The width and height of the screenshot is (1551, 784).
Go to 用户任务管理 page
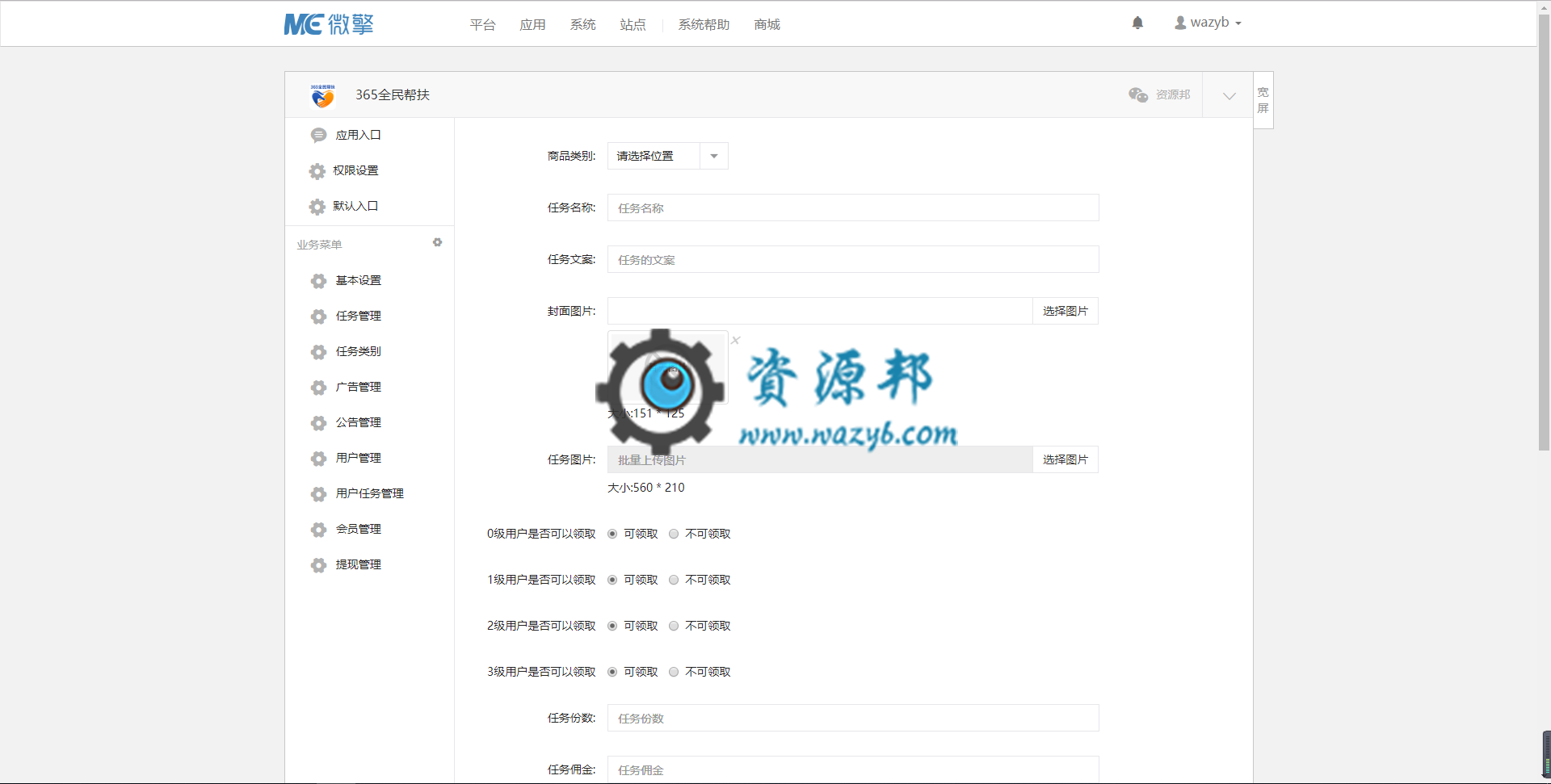click(369, 494)
